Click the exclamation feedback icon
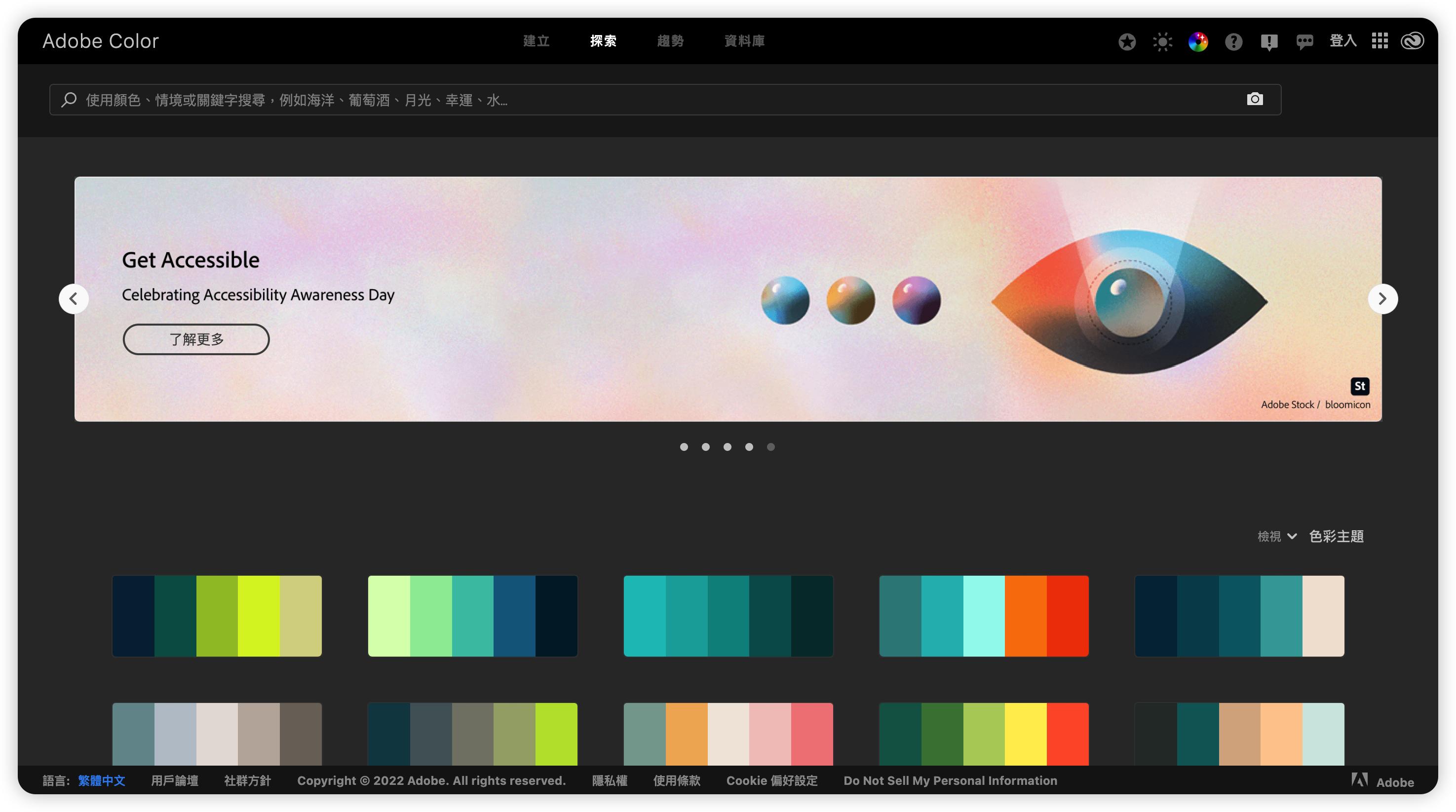The width and height of the screenshot is (1456, 812). [1269, 40]
